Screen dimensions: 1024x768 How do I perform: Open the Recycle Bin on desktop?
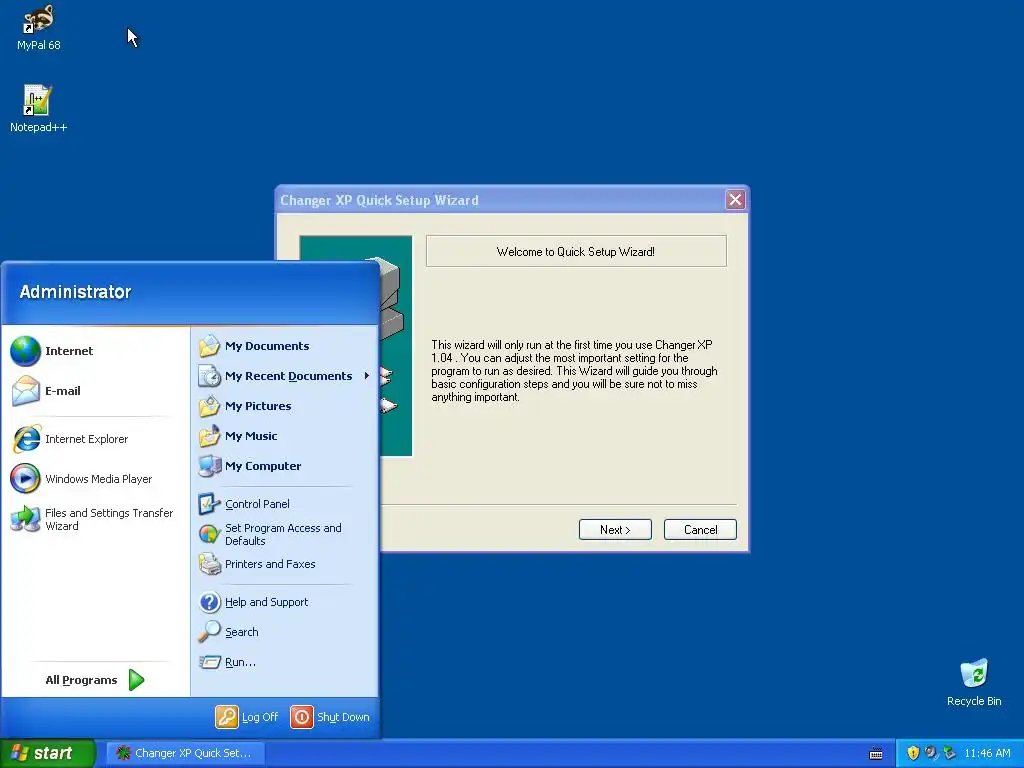click(x=974, y=683)
